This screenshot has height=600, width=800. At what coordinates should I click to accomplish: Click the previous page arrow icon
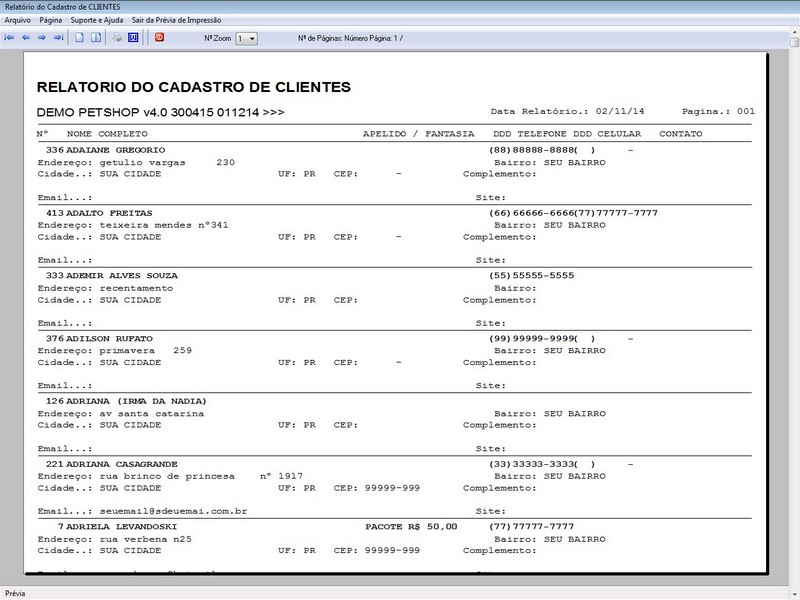pyautogui.click(x=26, y=38)
